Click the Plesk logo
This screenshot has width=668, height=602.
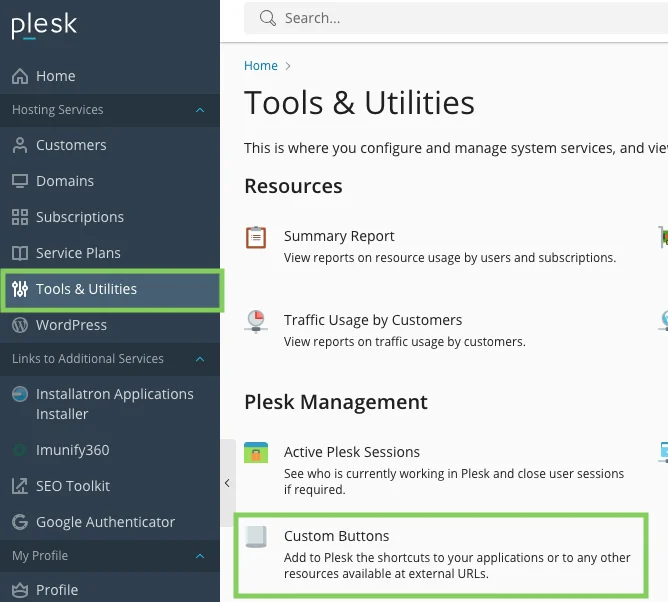(x=44, y=26)
